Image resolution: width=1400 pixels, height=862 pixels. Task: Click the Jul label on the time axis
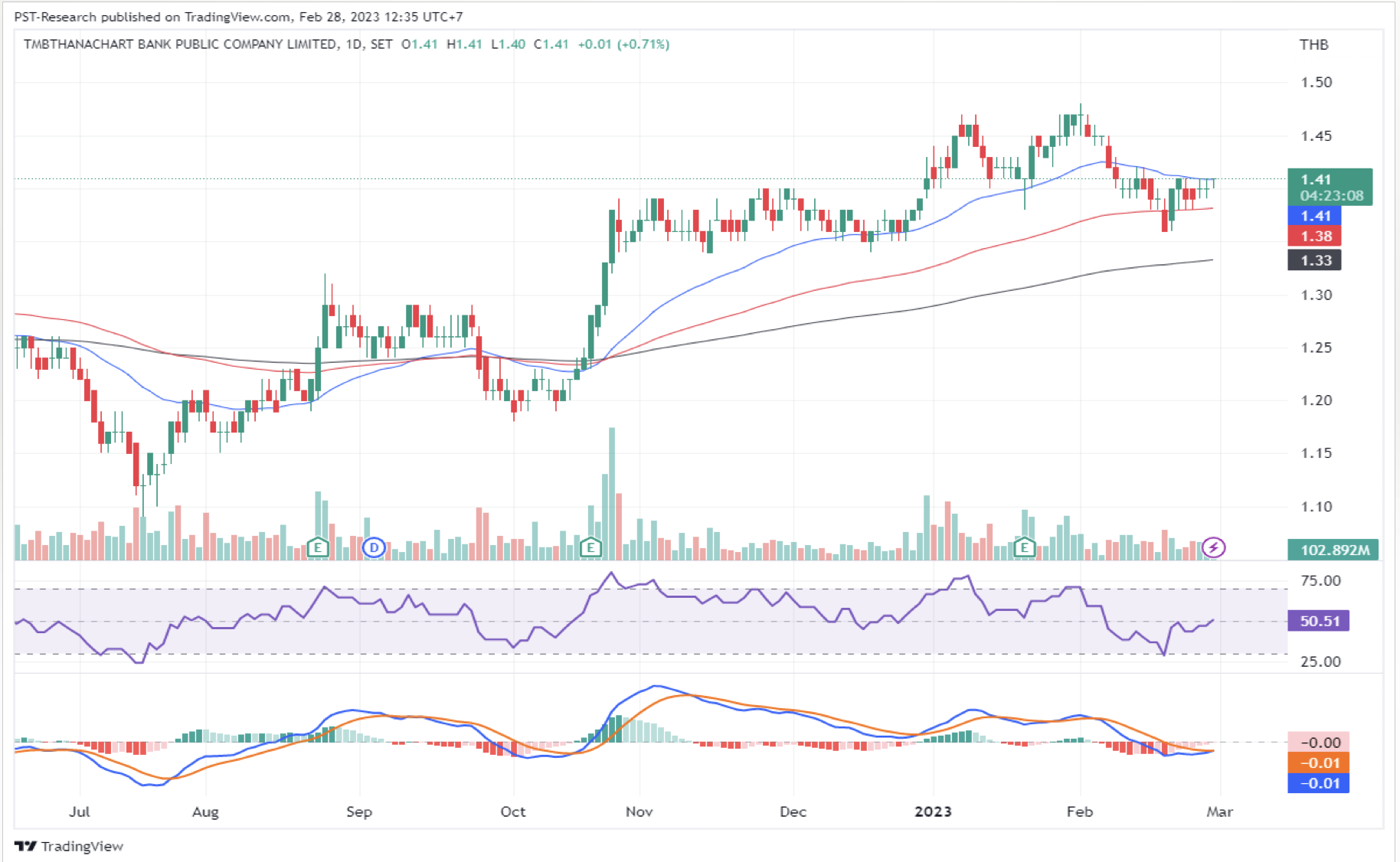coord(79,811)
